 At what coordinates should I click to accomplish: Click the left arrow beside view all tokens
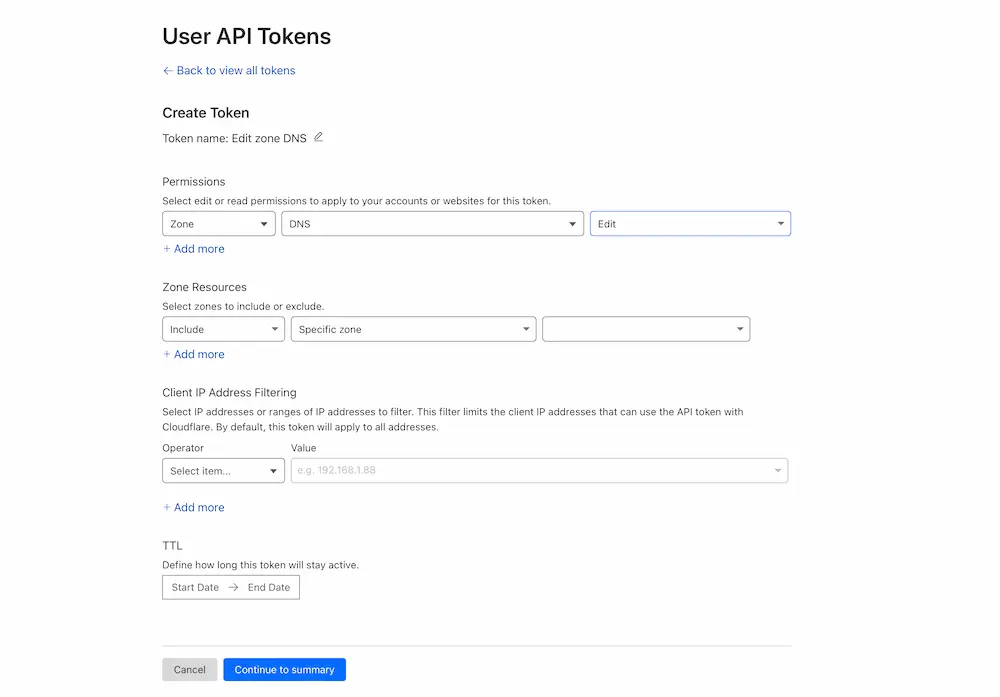pos(168,70)
